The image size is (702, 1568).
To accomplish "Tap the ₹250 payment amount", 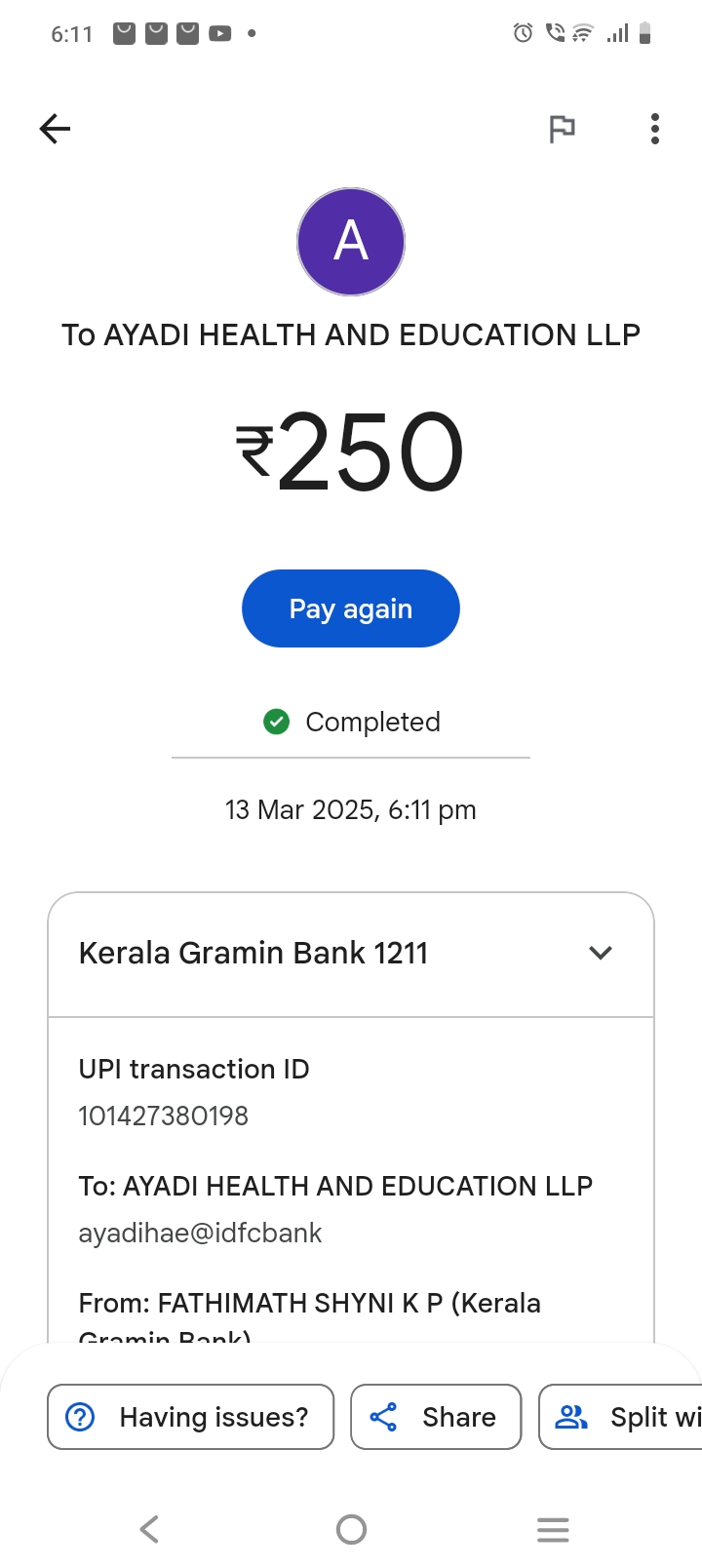I will [351, 451].
